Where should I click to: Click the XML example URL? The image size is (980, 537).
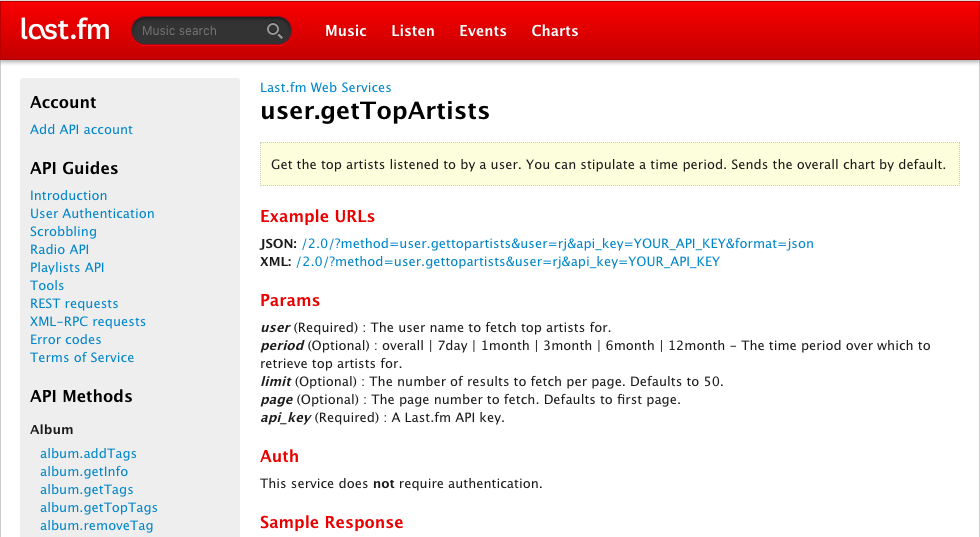point(508,262)
